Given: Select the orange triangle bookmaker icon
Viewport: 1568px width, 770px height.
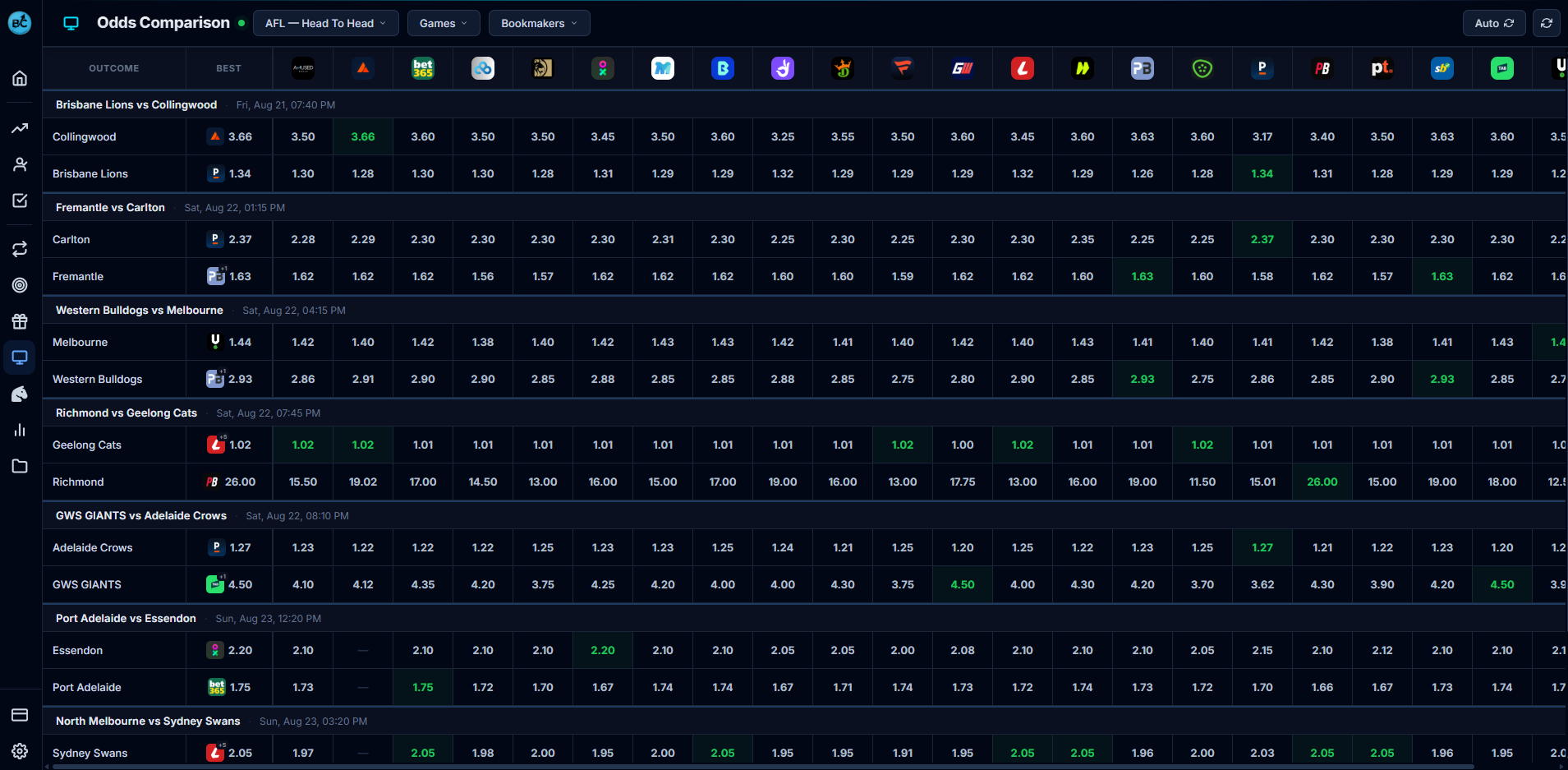Looking at the screenshot, I should click(x=363, y=68).
